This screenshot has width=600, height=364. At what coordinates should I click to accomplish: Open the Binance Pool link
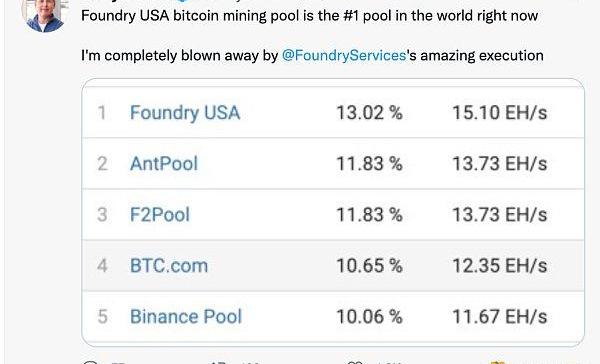(186, 317)
